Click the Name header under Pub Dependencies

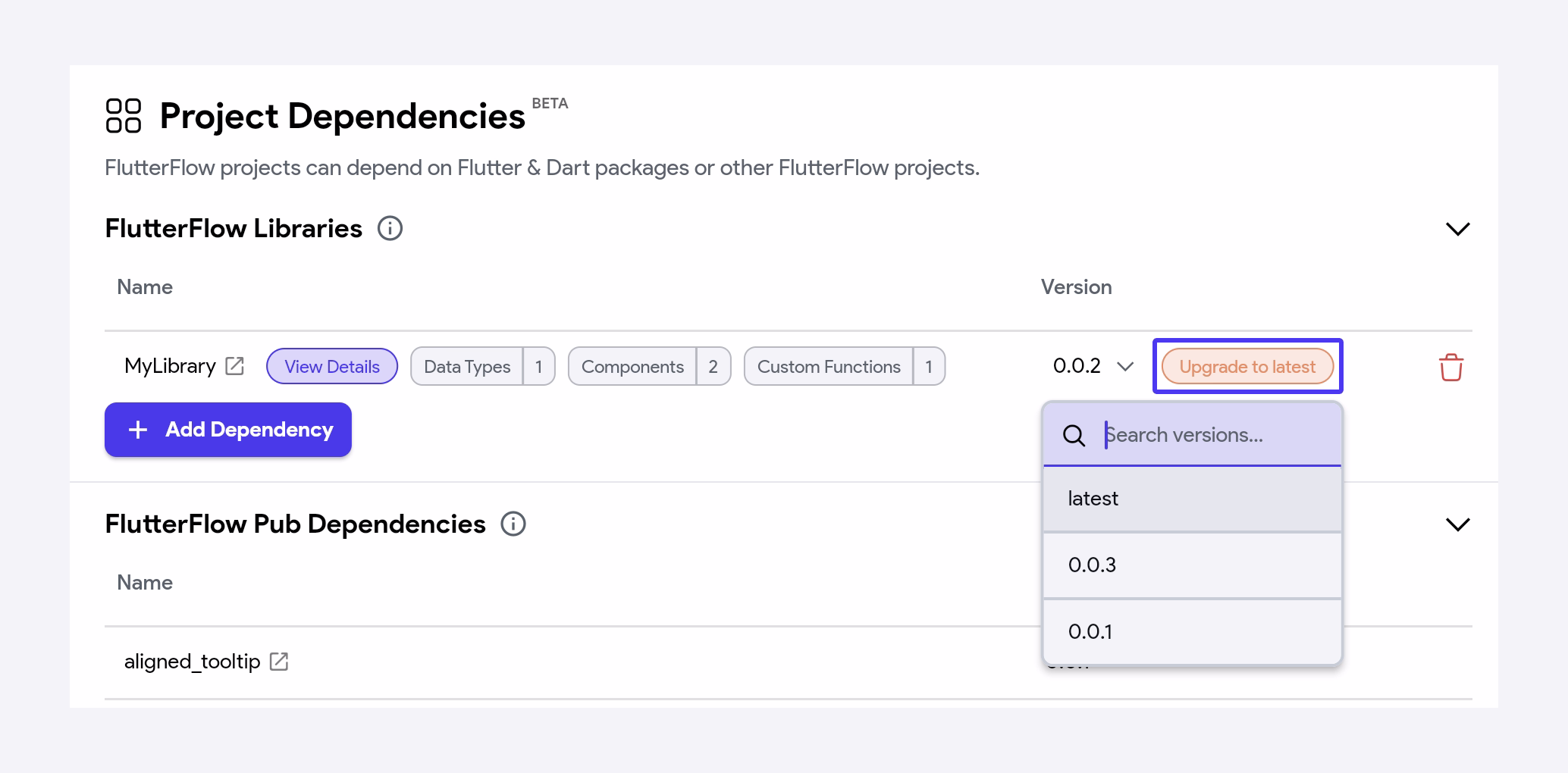(x=145, y=583)
